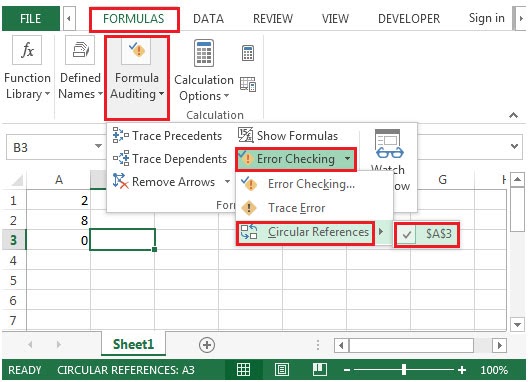
Task: Open the Formula Auditing group
Action: [x=137, y=77]
